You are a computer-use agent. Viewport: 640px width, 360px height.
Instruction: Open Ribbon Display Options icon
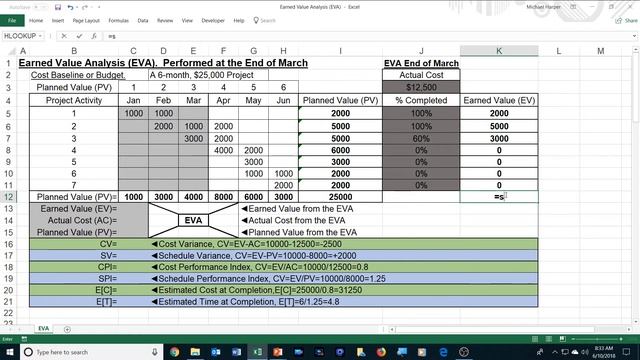click(x=573, y=7)
